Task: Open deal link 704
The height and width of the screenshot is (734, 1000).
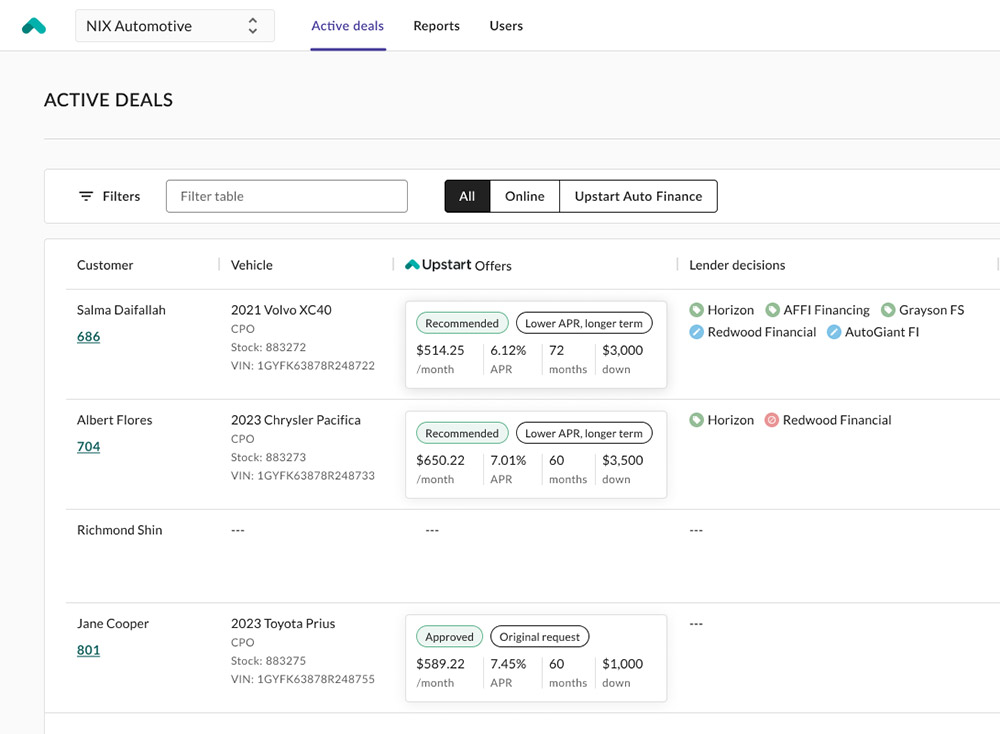Action: pos(89,447)
